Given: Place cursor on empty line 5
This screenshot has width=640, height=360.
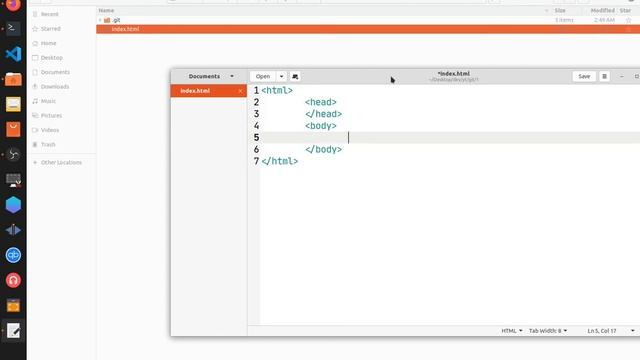Looking at the screenshot, I should pyautogui.click(x=451, y=138).
